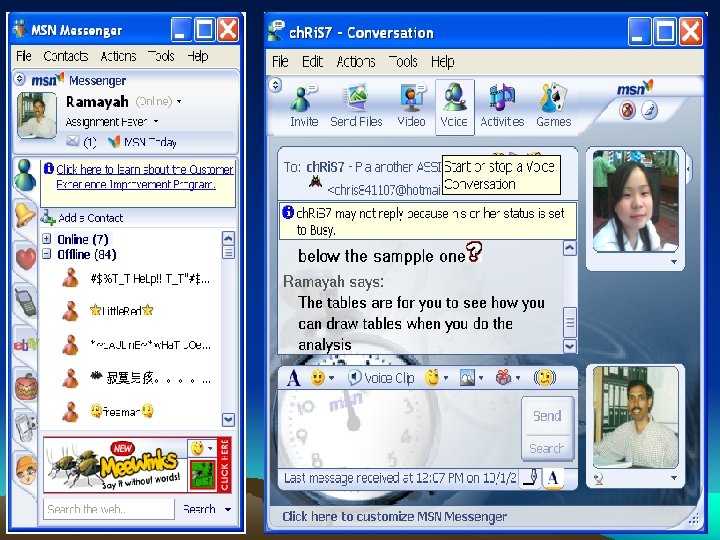Open Actions menu in MSN Messenger window
The height and width of the screenshot is (540, 720).
coord(118,56)
